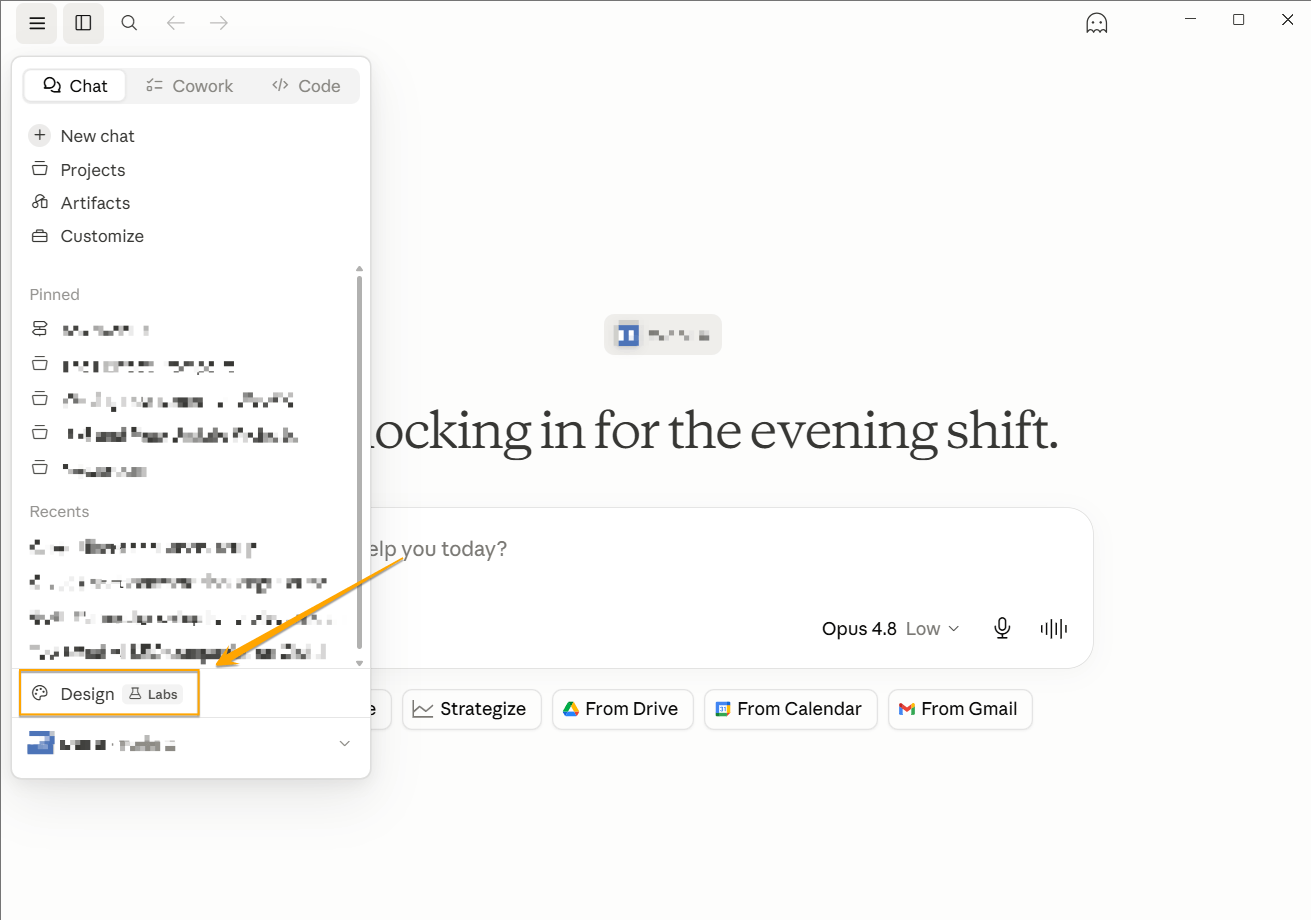Click the Projects folder icon

click(x=40, y=169)
